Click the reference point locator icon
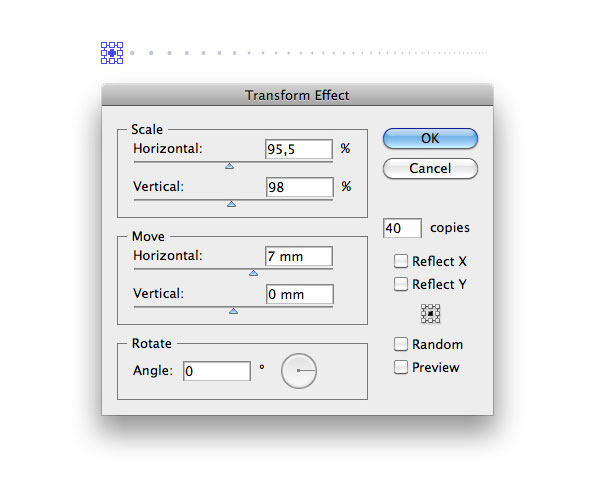This screenshot has width=596, height=484. (x=430, y=314)
